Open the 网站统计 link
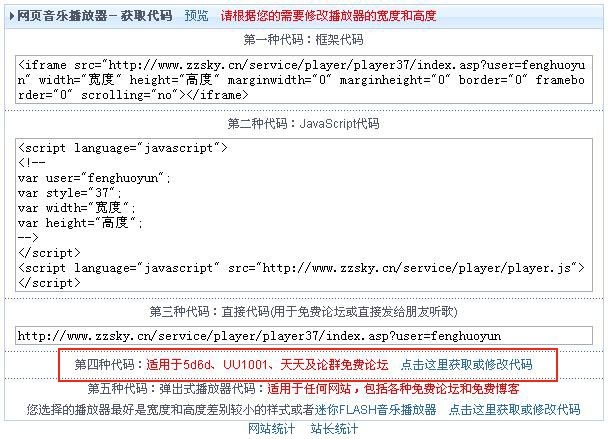609x439 pixels. click(271, 429)
